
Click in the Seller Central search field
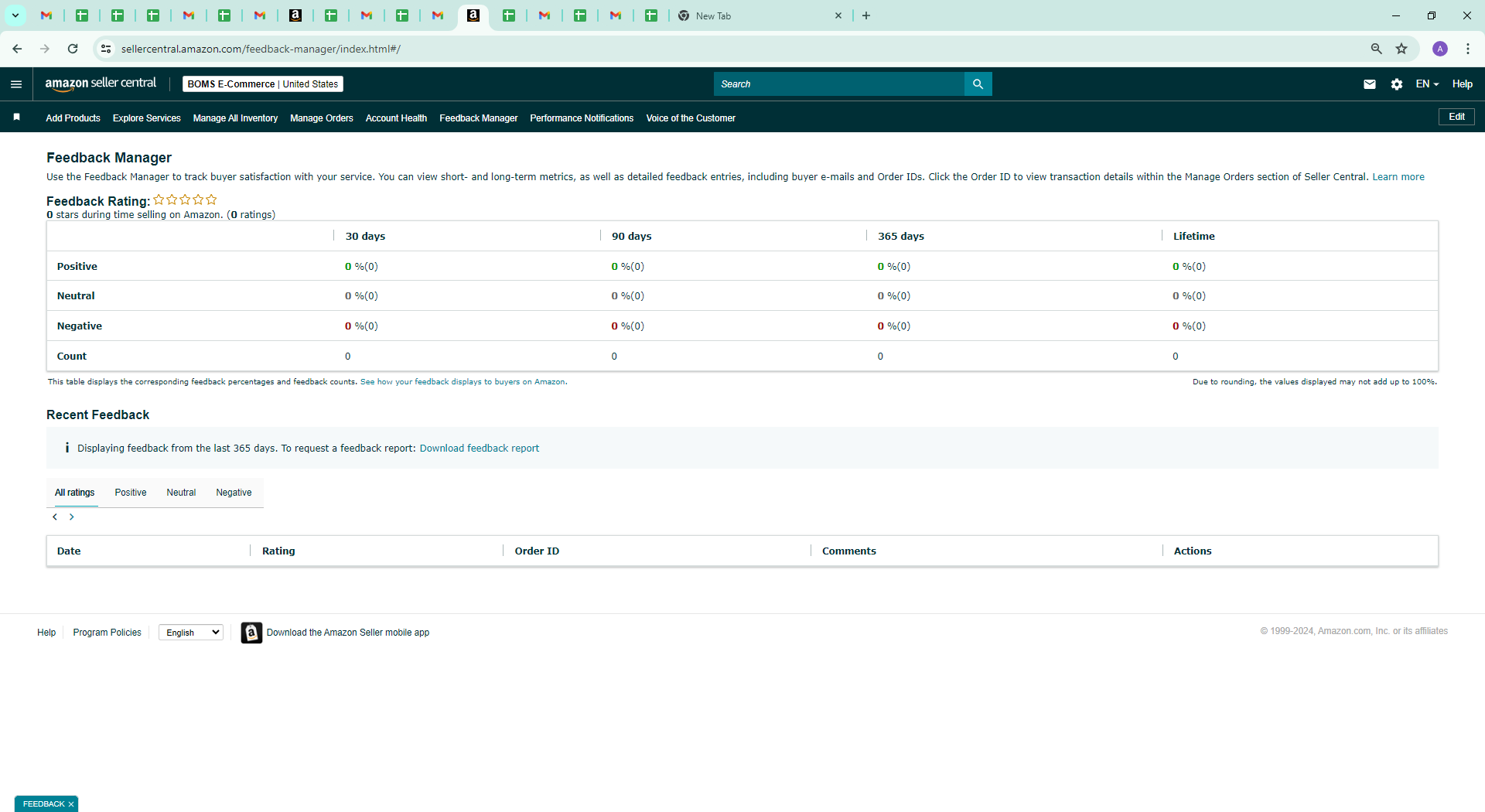(x=839, y=84)
